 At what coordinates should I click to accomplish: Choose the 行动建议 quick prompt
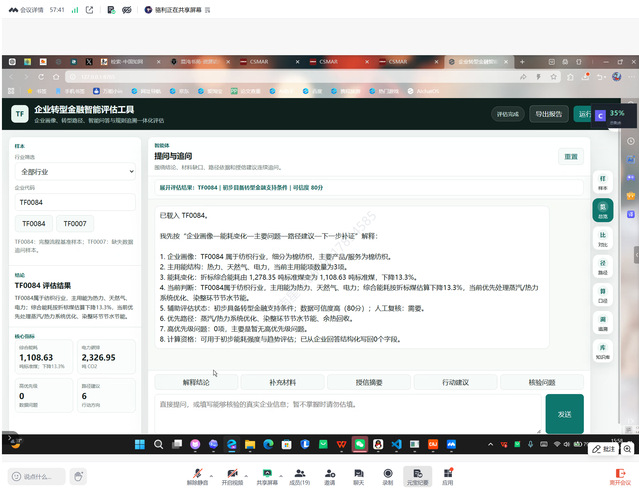tap(456, 382)
